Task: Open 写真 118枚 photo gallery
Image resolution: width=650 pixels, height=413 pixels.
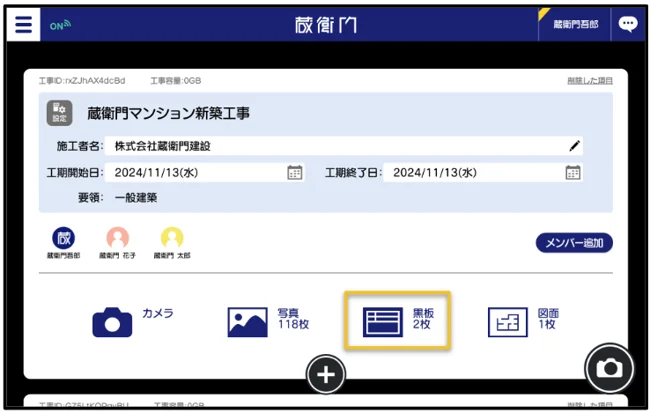Action: coord(262,321)
